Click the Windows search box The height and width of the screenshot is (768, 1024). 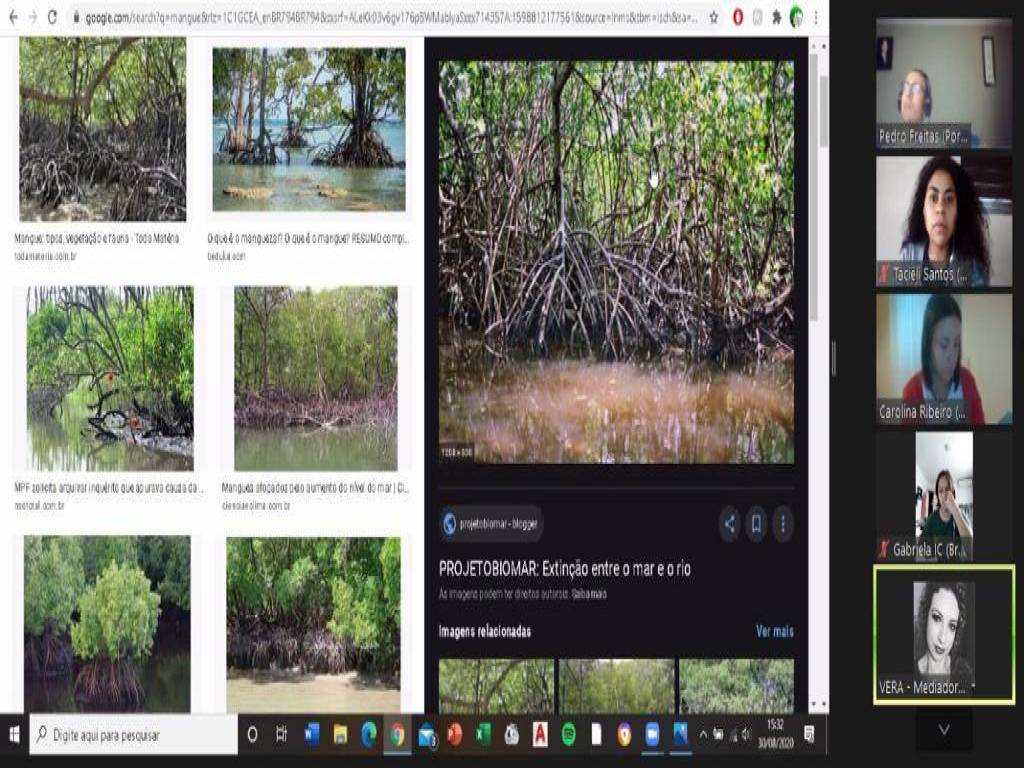coord(135,735)
